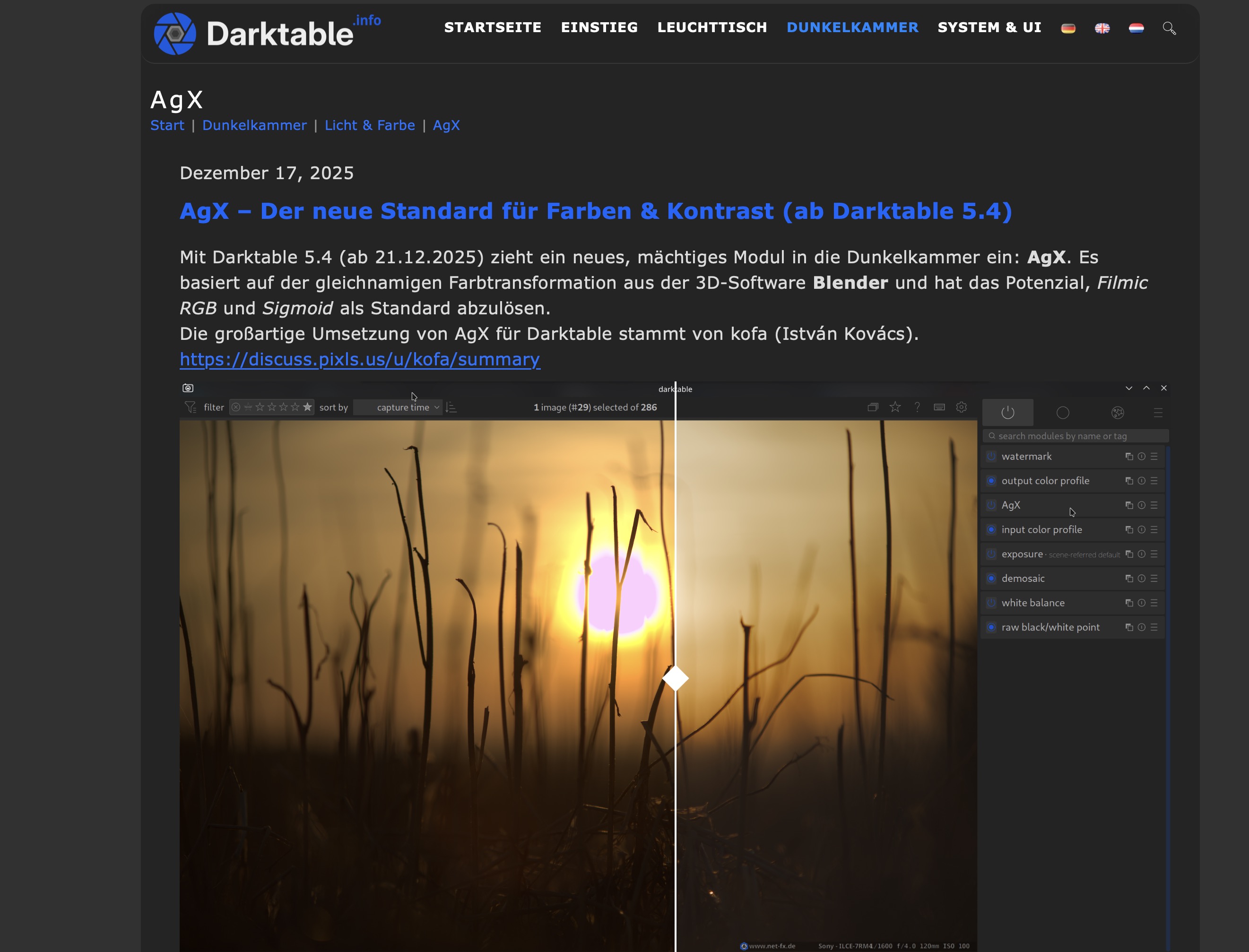This screenshot has width=1249, height=952.
Task: Select the UK flag language icon
Action: (1102, 28)
